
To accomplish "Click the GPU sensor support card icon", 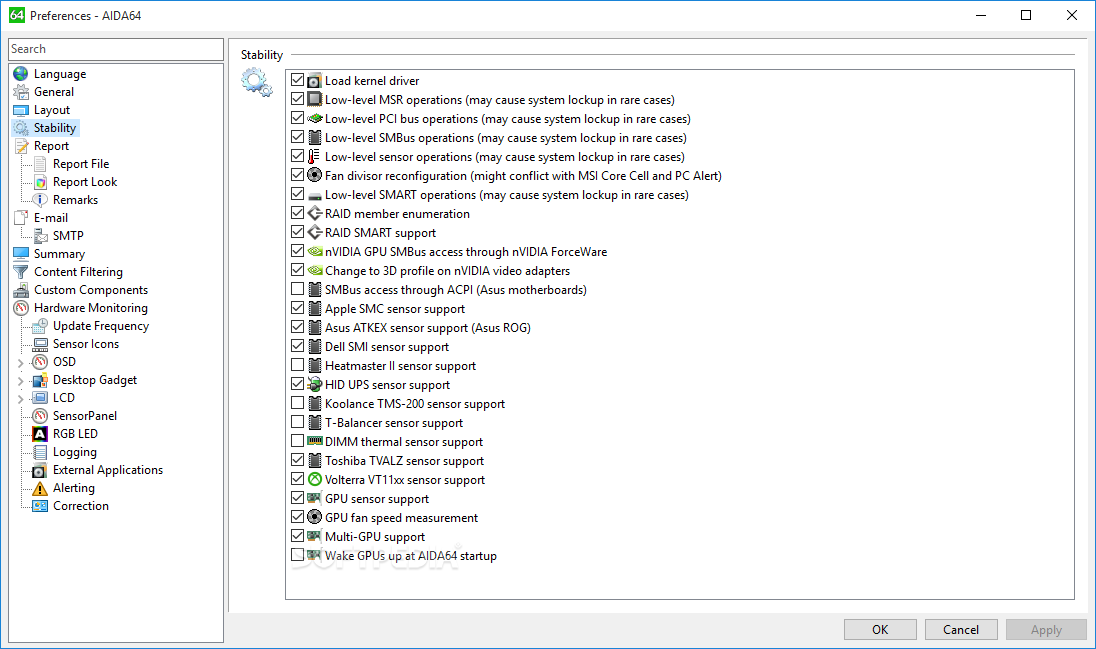I will pyautogui.click(x=315, y=498).
